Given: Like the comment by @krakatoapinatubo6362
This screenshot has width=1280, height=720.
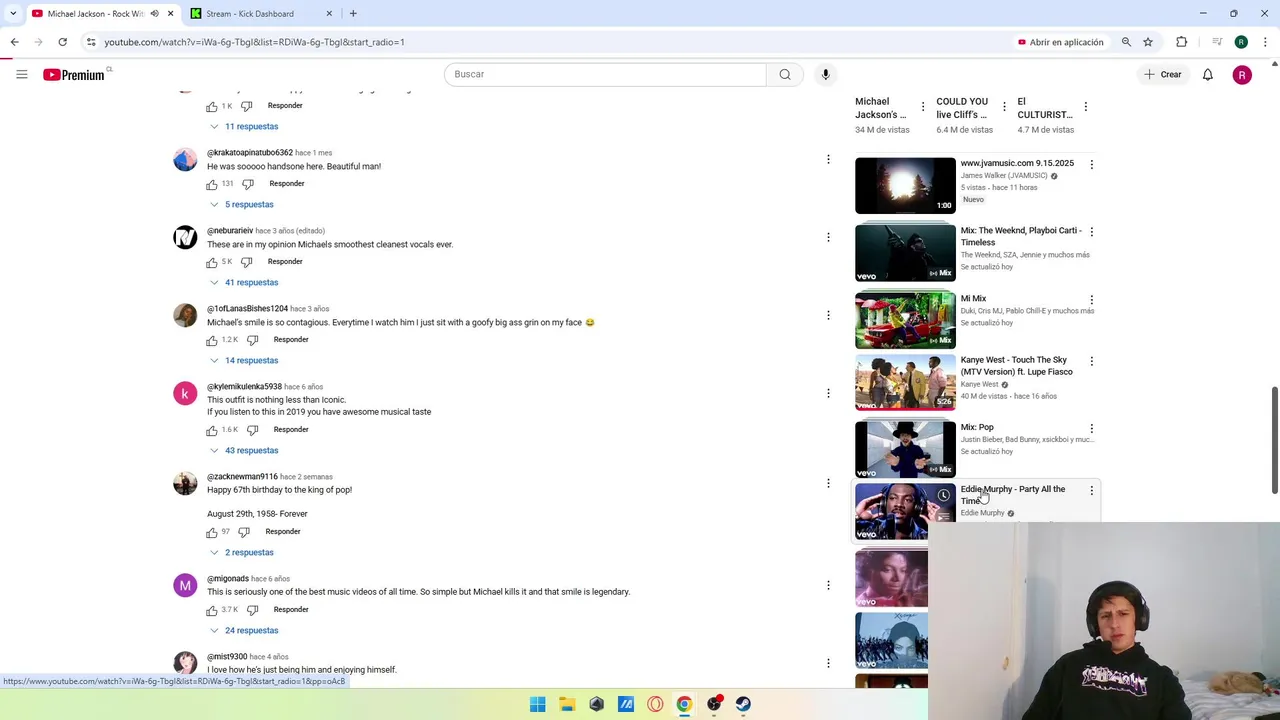Looking at the screenshot, I should (212, 184).
